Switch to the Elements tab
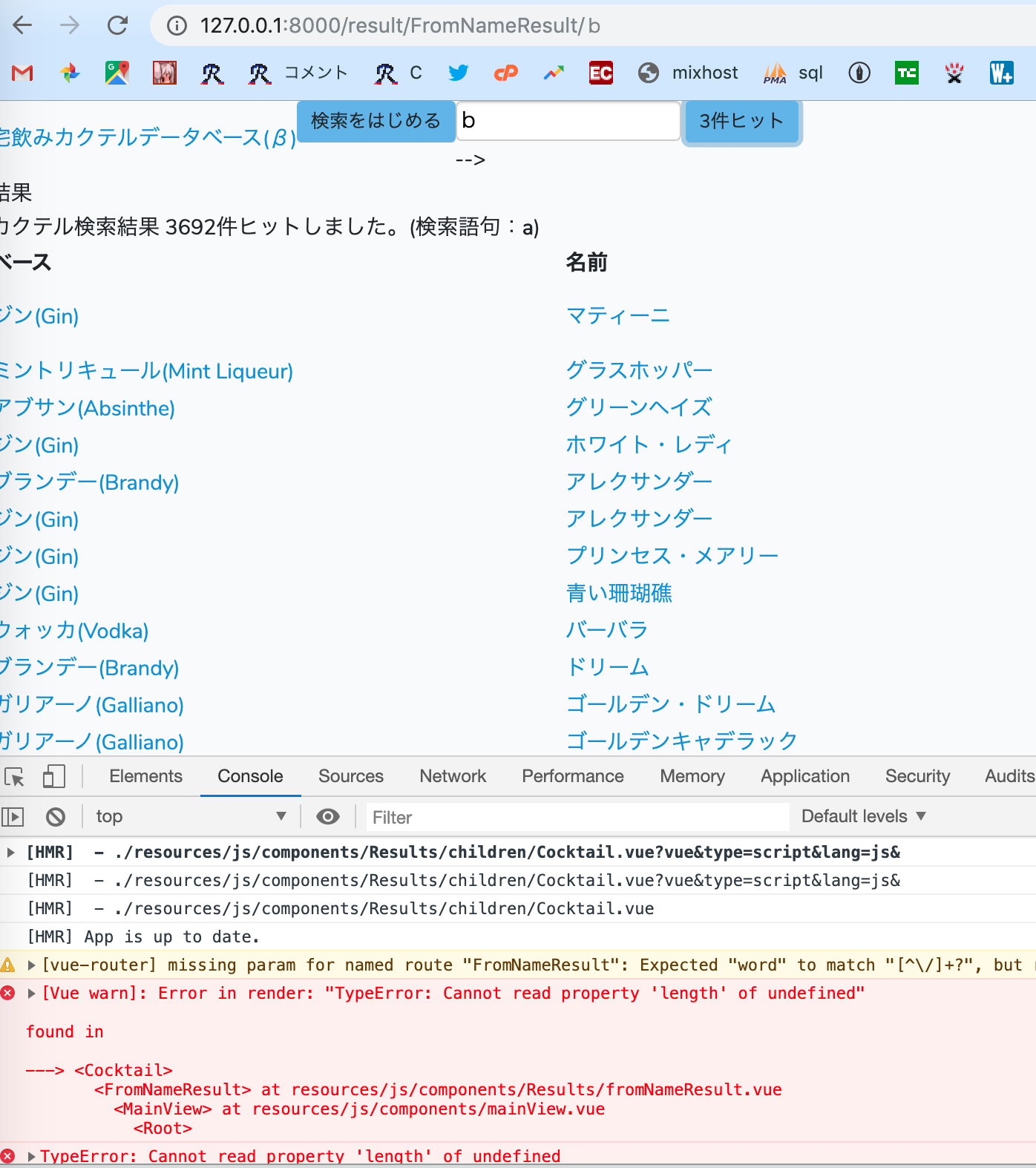The height and width of the screenshot is (1168, 1036). click(145, 776)
